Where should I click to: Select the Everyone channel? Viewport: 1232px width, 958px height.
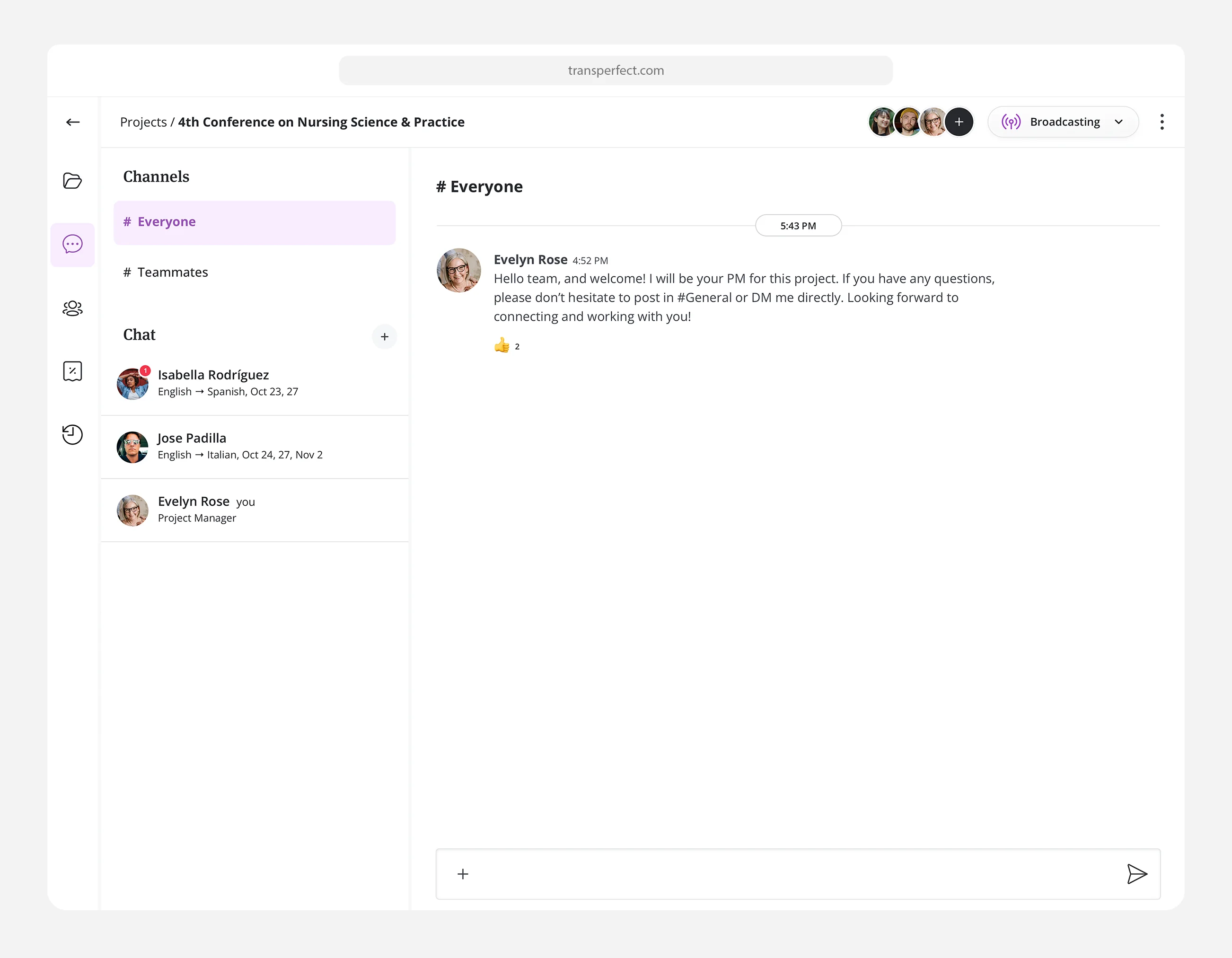(254, 222)
